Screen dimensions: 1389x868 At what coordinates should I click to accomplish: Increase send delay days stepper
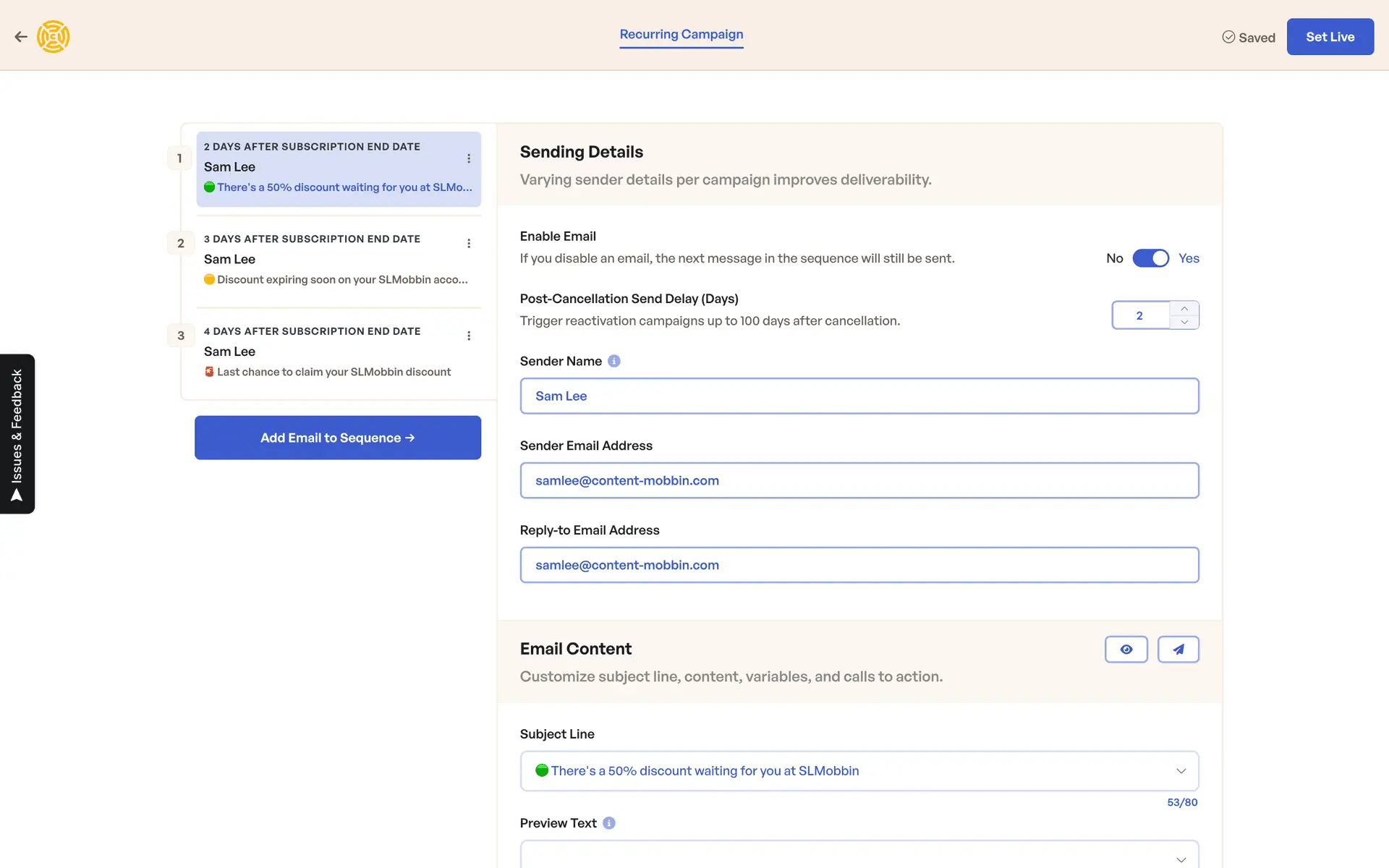pos(1184,309)
